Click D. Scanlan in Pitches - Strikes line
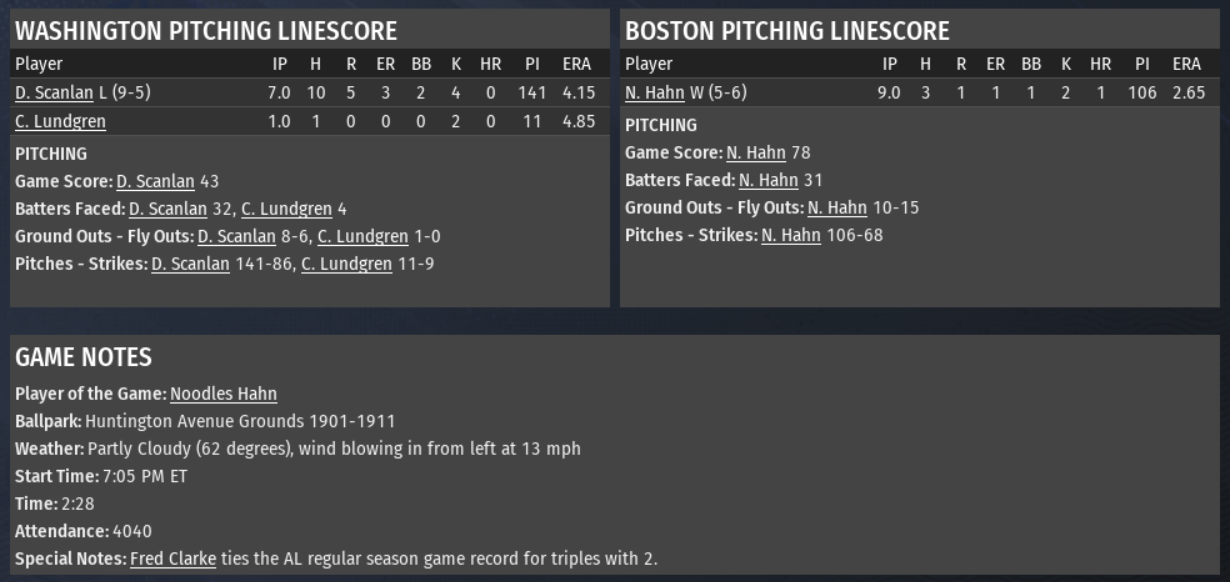 pyautogui.click(x=190, y=264)
